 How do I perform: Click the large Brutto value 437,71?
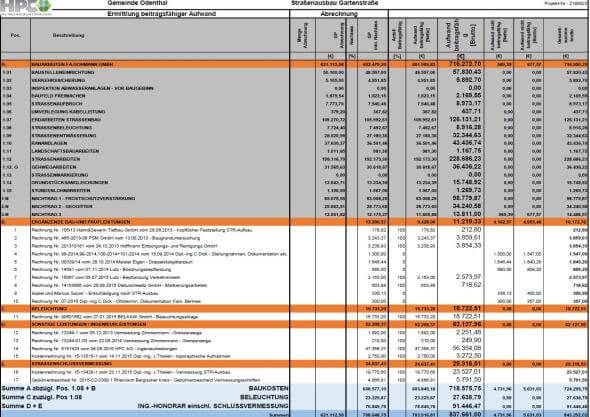point(471,111)
